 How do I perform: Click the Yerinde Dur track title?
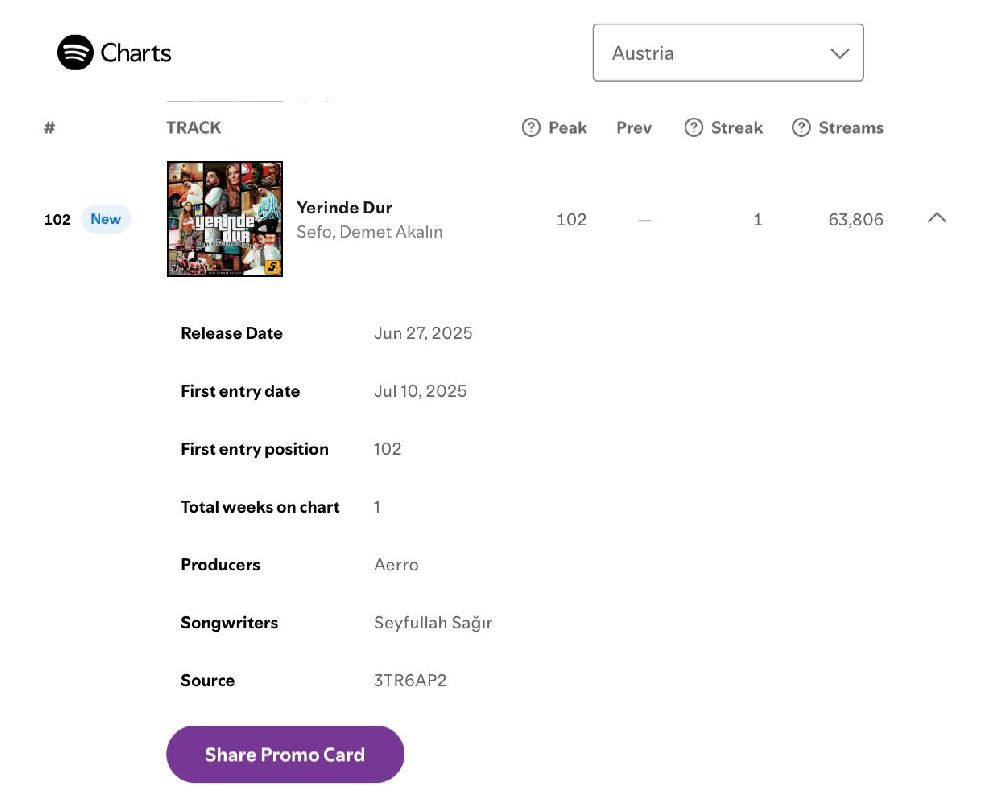pyautogui.click(x=344, y=208)
